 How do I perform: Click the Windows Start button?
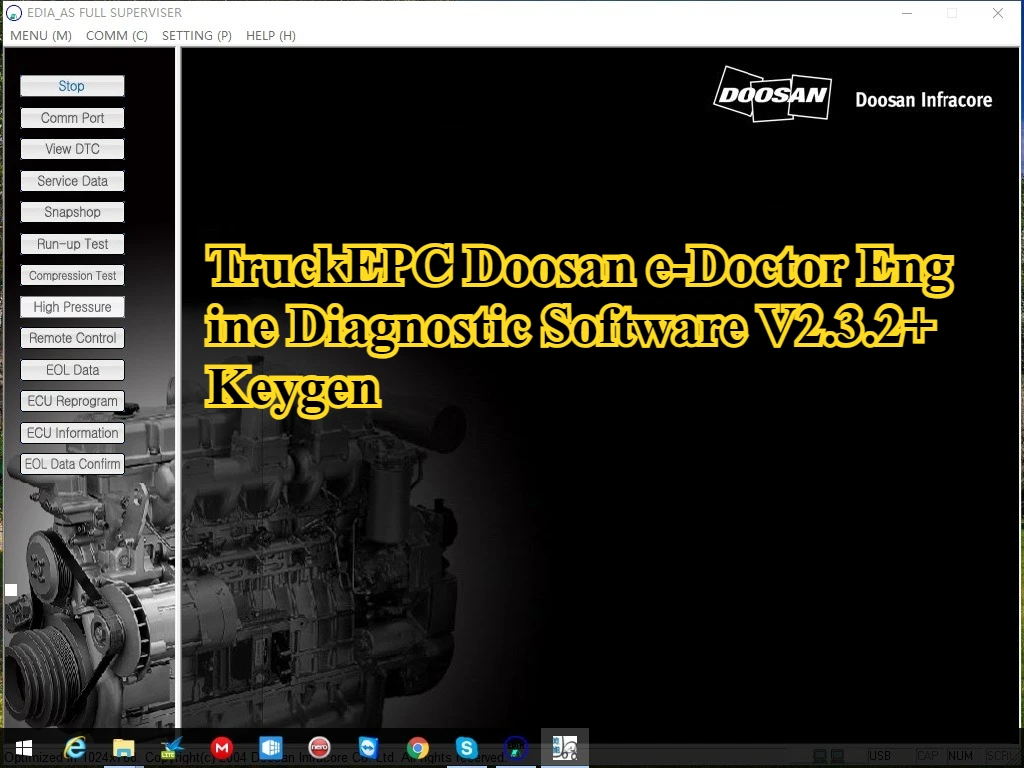(x=23, y=748)
